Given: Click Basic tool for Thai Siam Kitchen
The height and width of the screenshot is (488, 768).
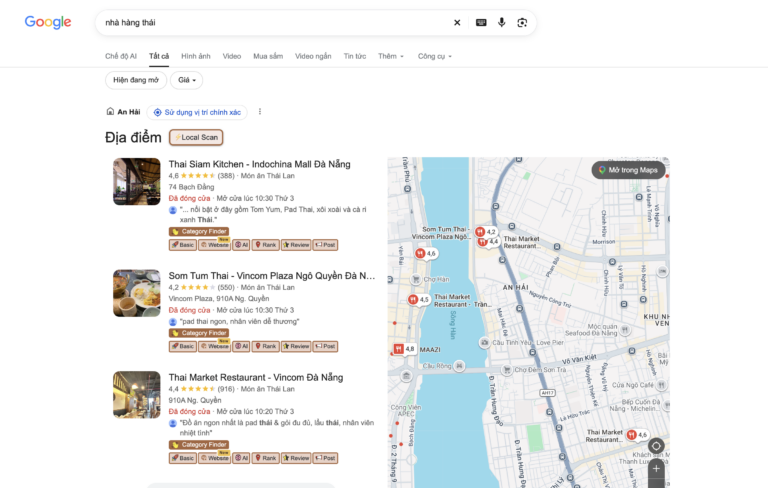Looking at the screenshot, I should [183, 244].
